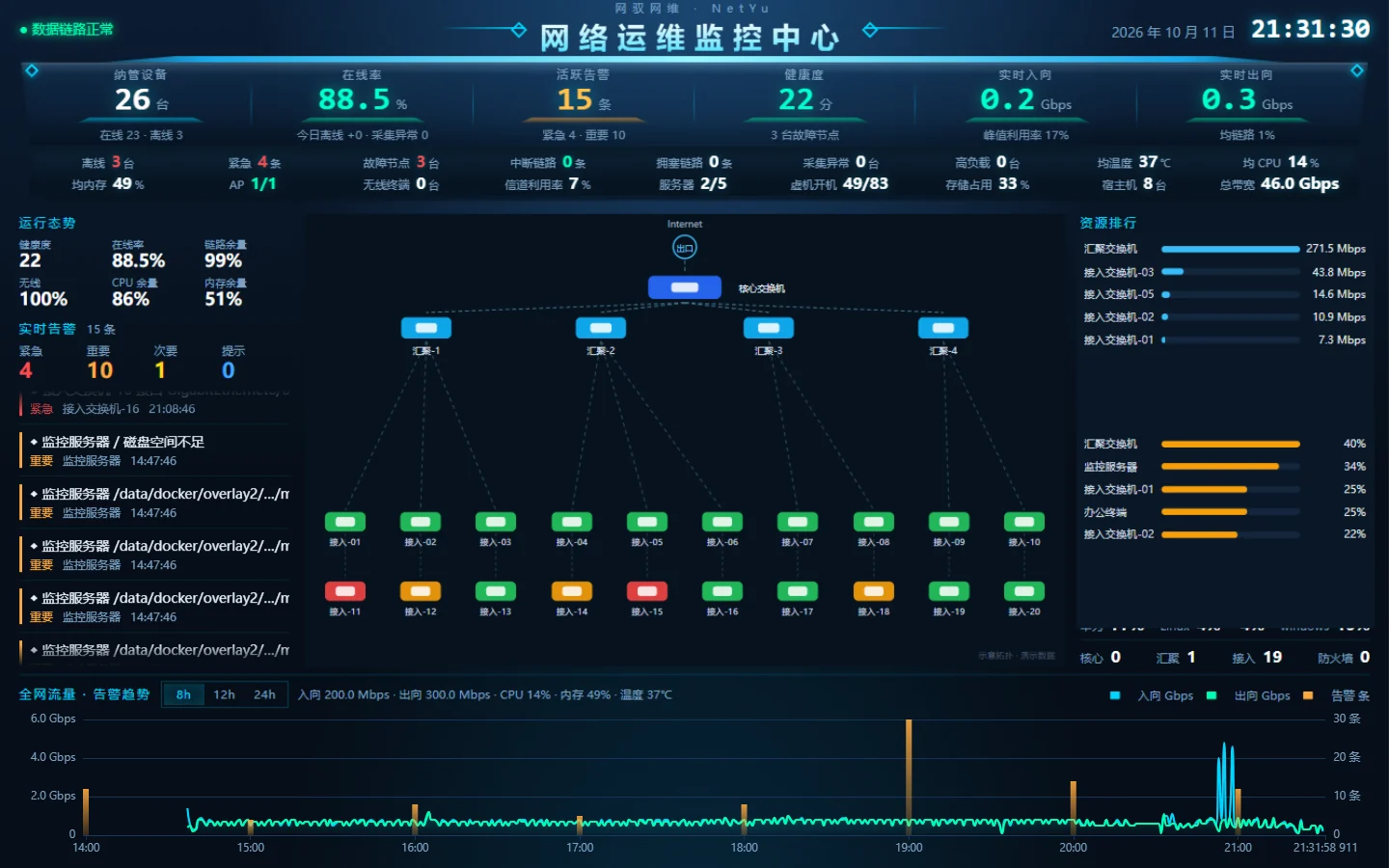Open the 监控服务器 / 磁盘空间不足 alarm
Image resolution: width=1389 pixels, height=868 pixels.
pyautogui.click(x=154, y=450)
